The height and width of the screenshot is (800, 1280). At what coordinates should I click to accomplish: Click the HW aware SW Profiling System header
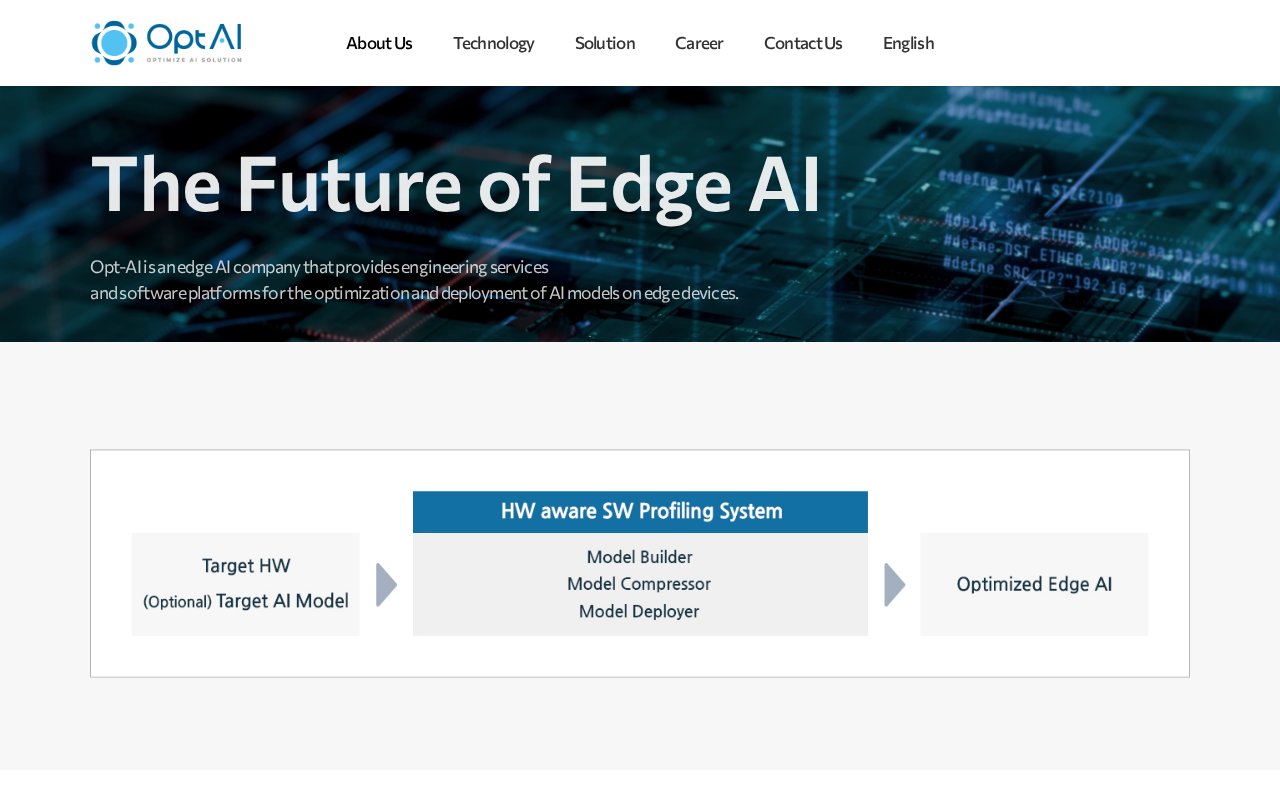tap(640, 512)
